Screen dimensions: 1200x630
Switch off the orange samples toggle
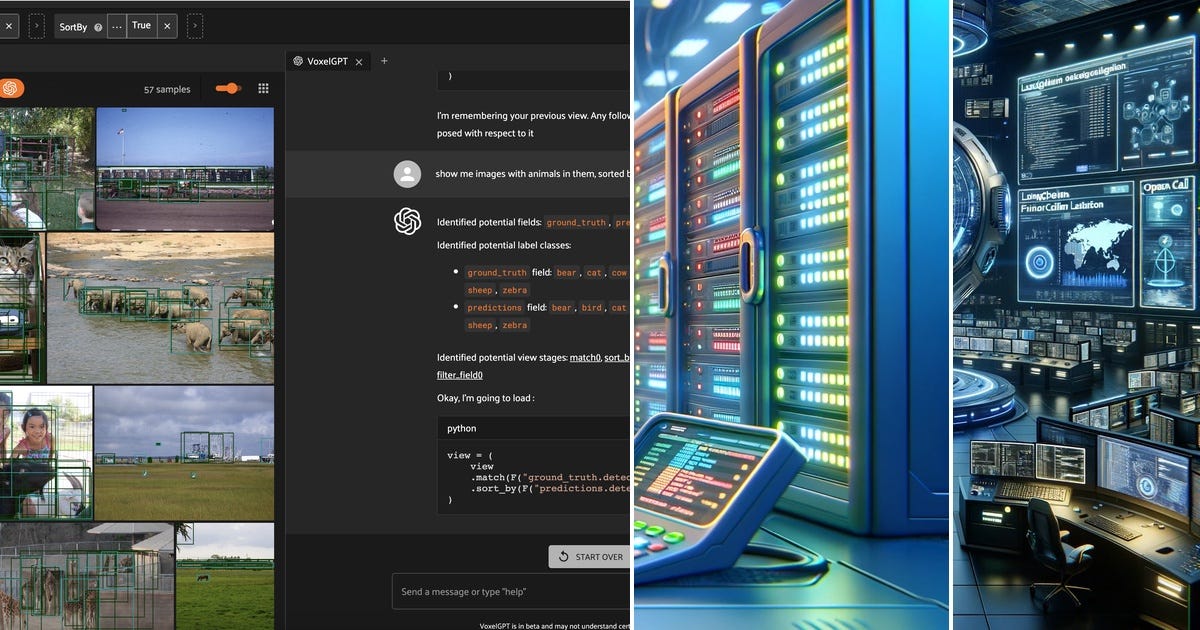coord(228,88)
